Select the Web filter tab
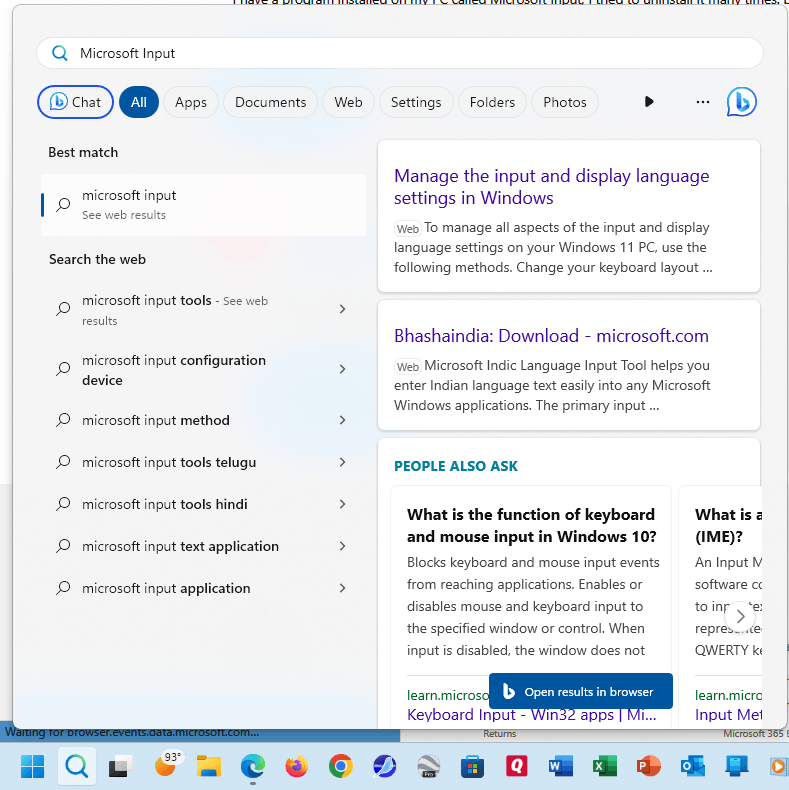 click(348, 102)
